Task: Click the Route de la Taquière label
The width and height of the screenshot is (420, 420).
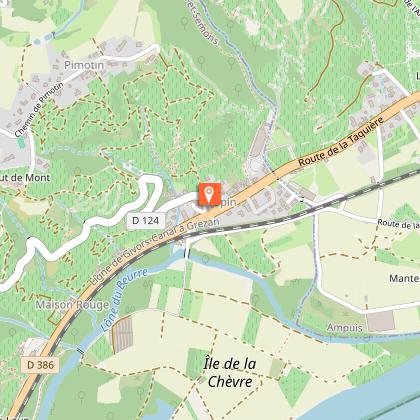Action: [341, 142]
